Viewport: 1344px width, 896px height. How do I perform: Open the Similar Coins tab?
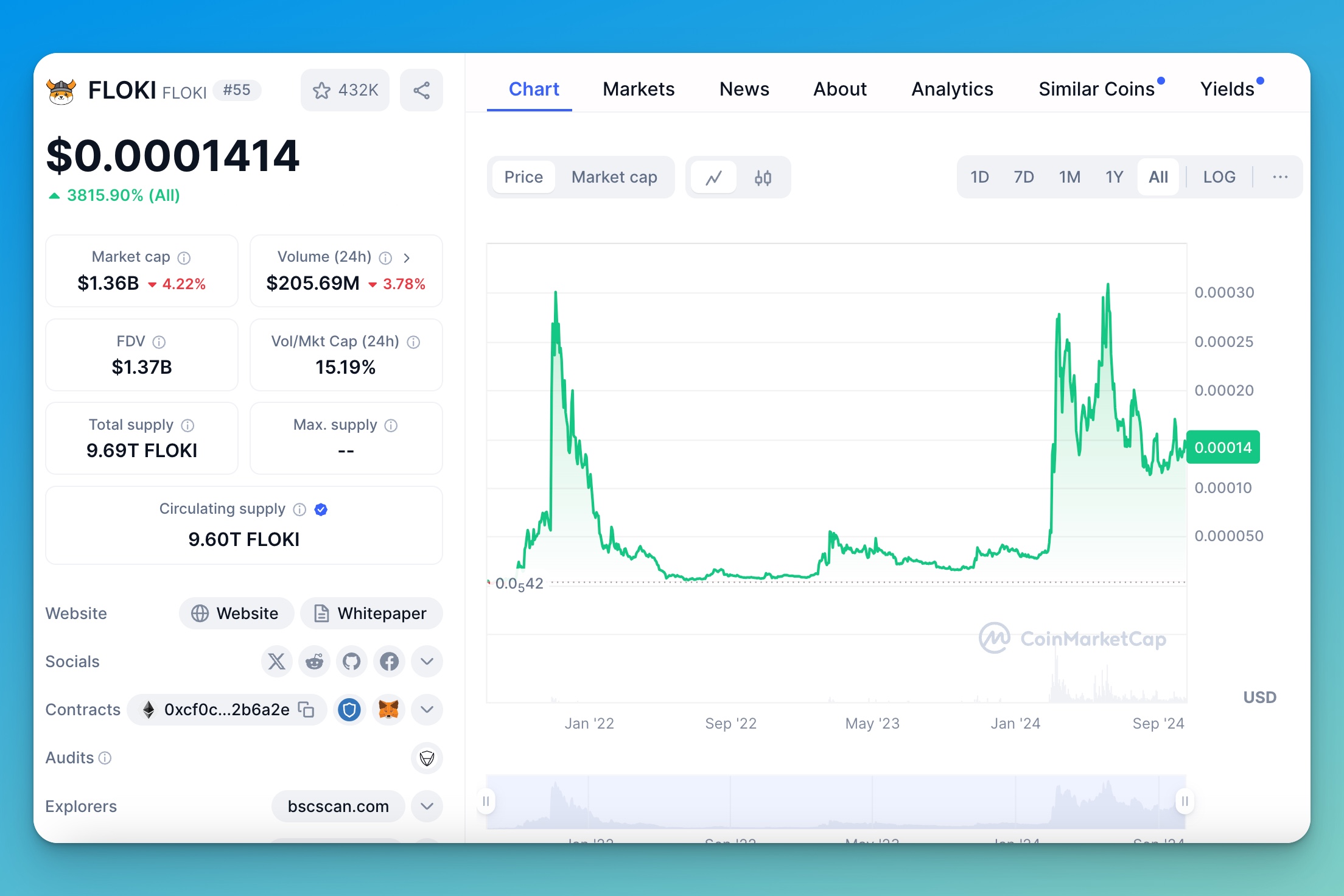(x=1096, y=89)
